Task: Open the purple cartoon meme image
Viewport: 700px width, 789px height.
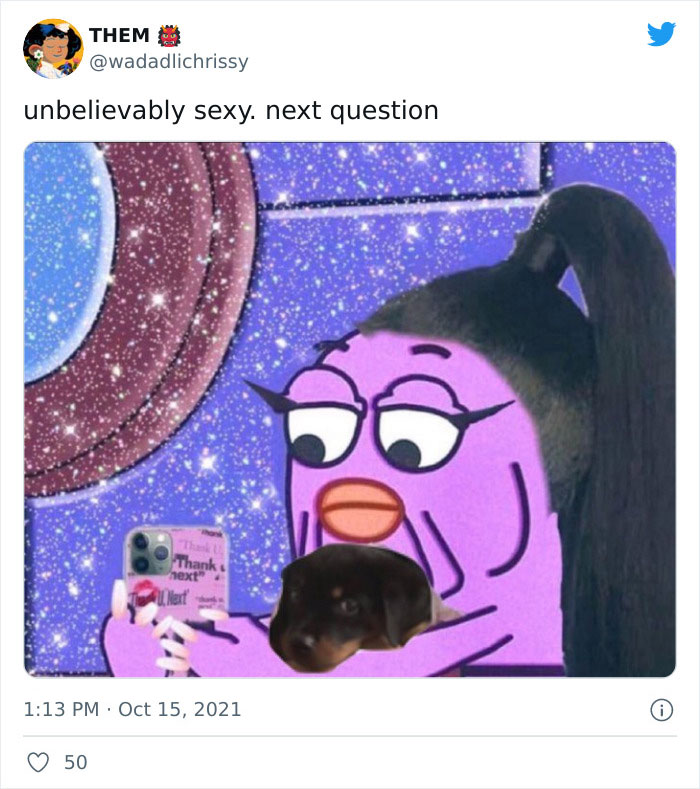Action: click(x=350, y=410)
